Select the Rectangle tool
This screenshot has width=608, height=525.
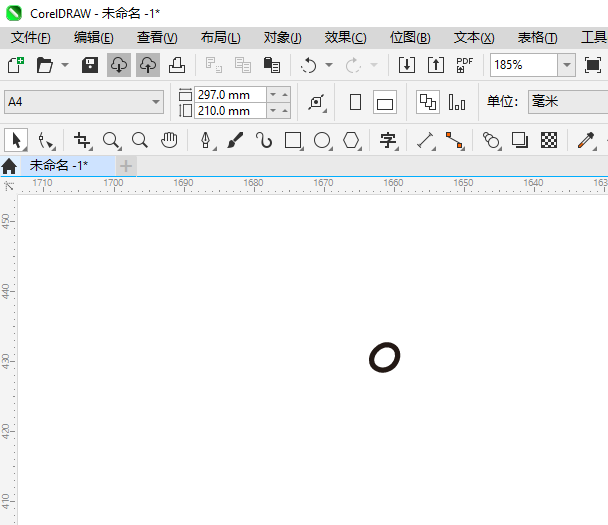293,140
